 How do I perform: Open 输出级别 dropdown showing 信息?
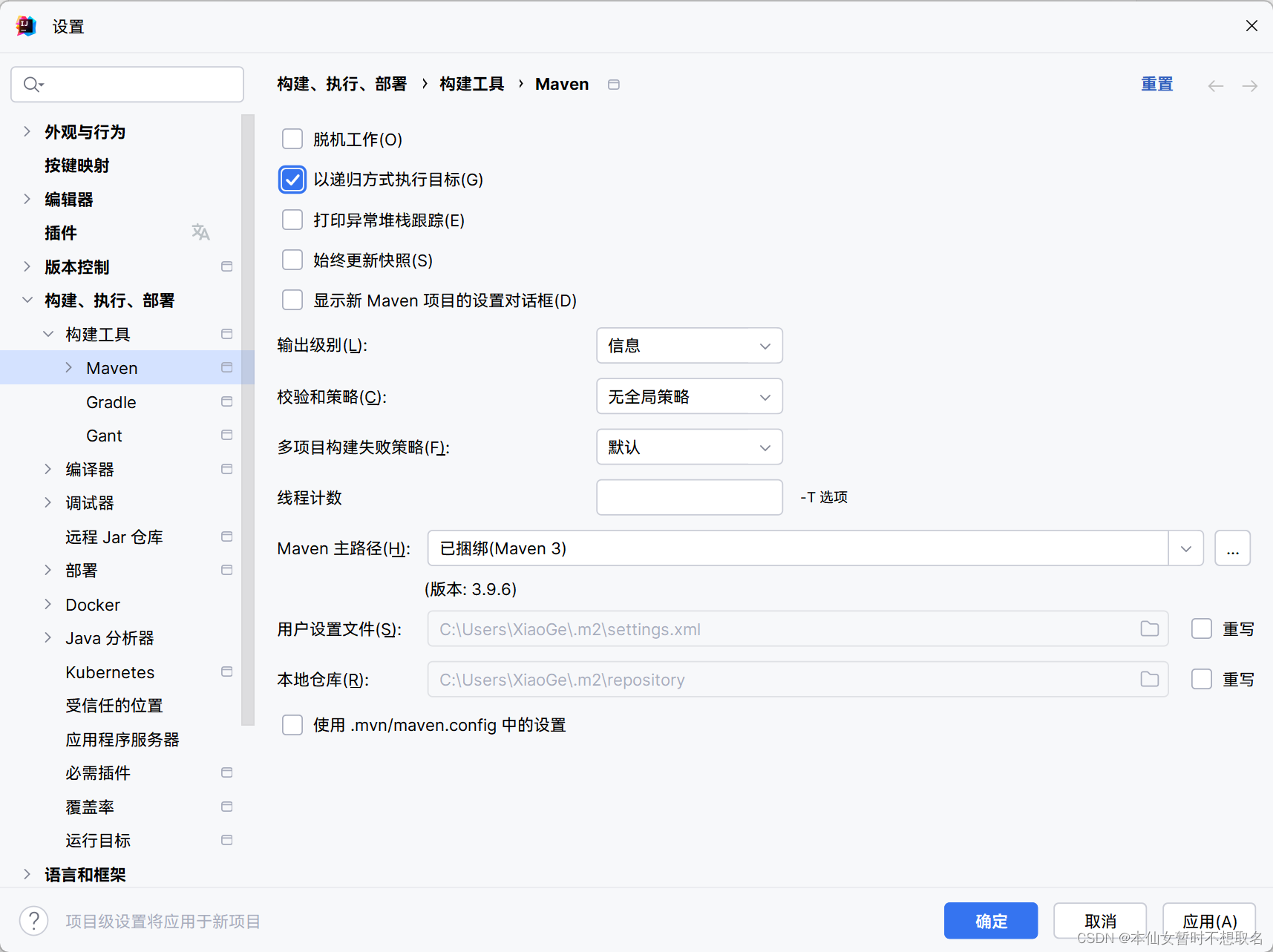690,346
